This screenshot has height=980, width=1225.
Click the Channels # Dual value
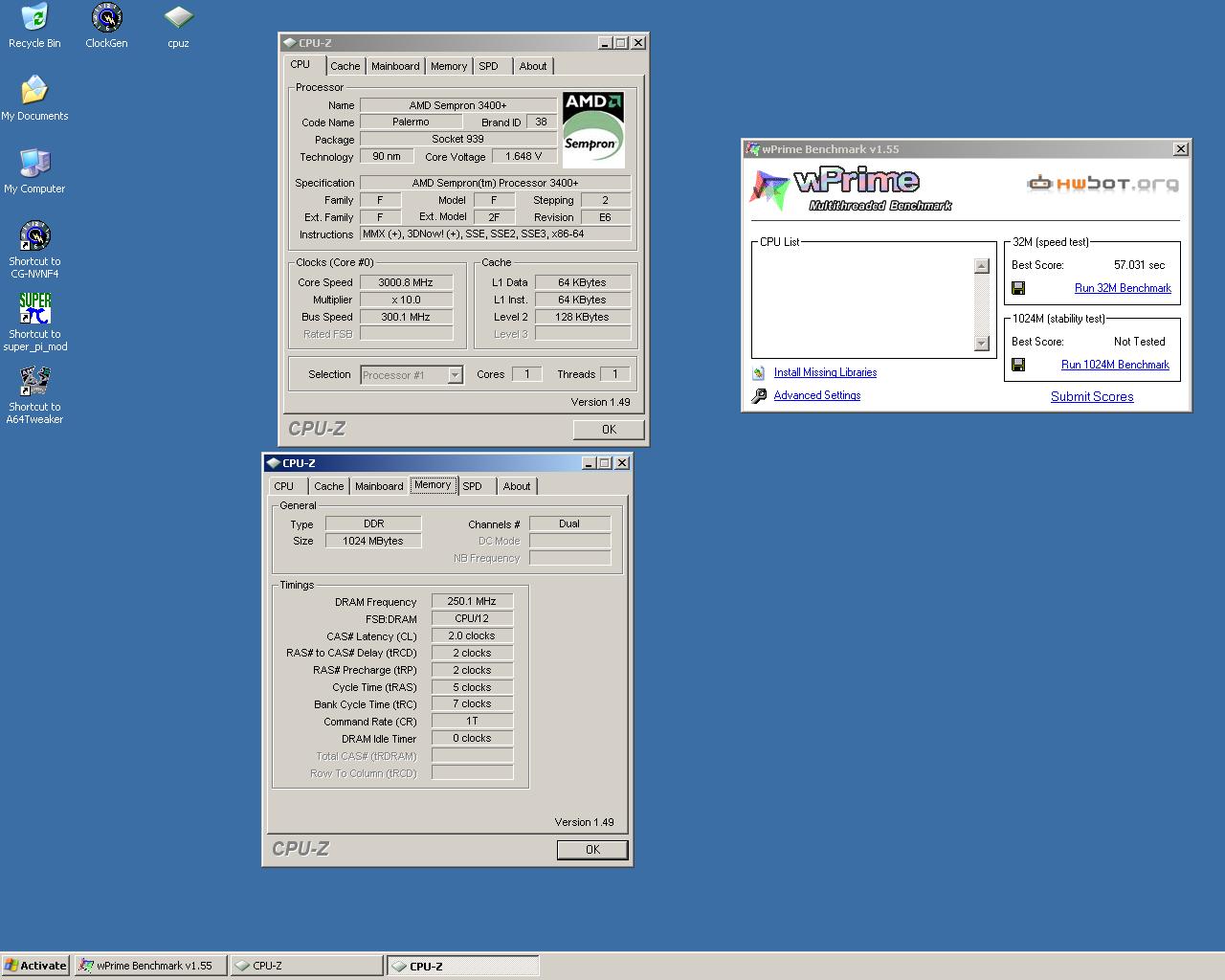[569, 523]
